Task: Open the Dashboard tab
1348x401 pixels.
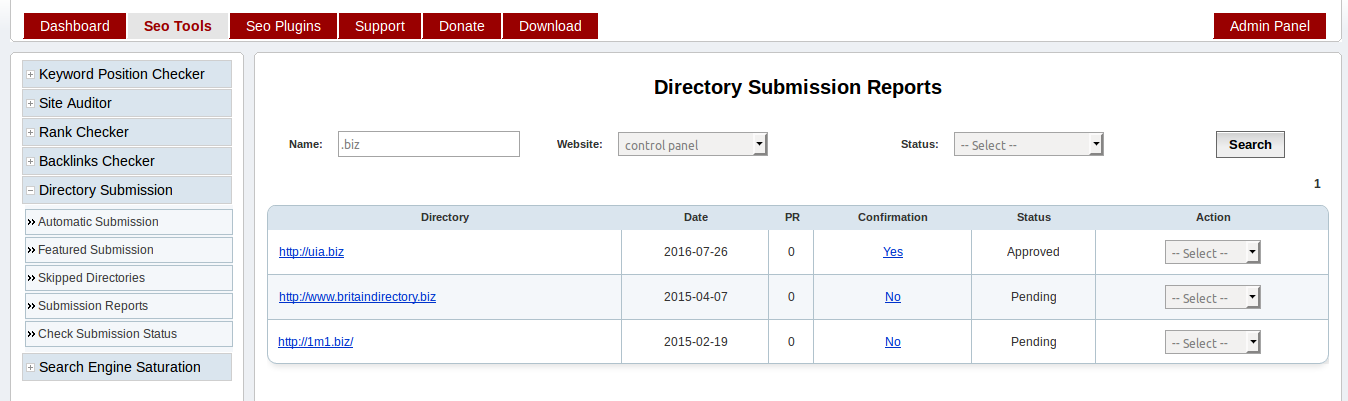Action: pyautogui.click(x=75, y=26)
